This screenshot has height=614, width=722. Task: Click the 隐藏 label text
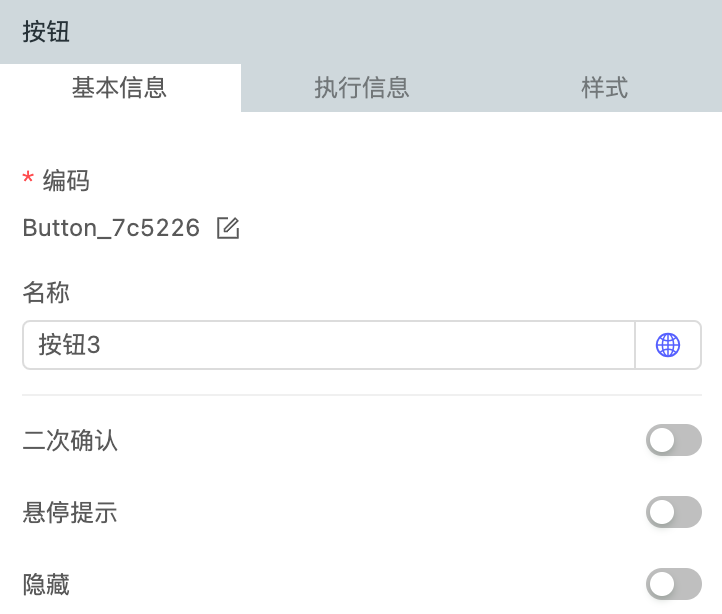click(x=46, y=585)
